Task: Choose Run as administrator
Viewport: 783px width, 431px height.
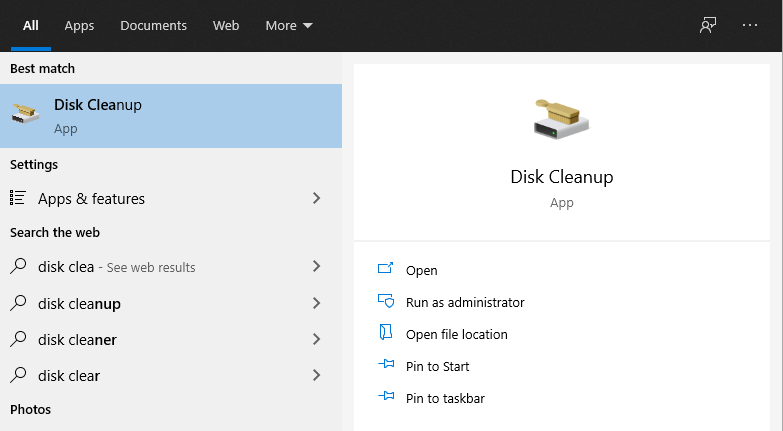Action: click(x=465, y=302)
